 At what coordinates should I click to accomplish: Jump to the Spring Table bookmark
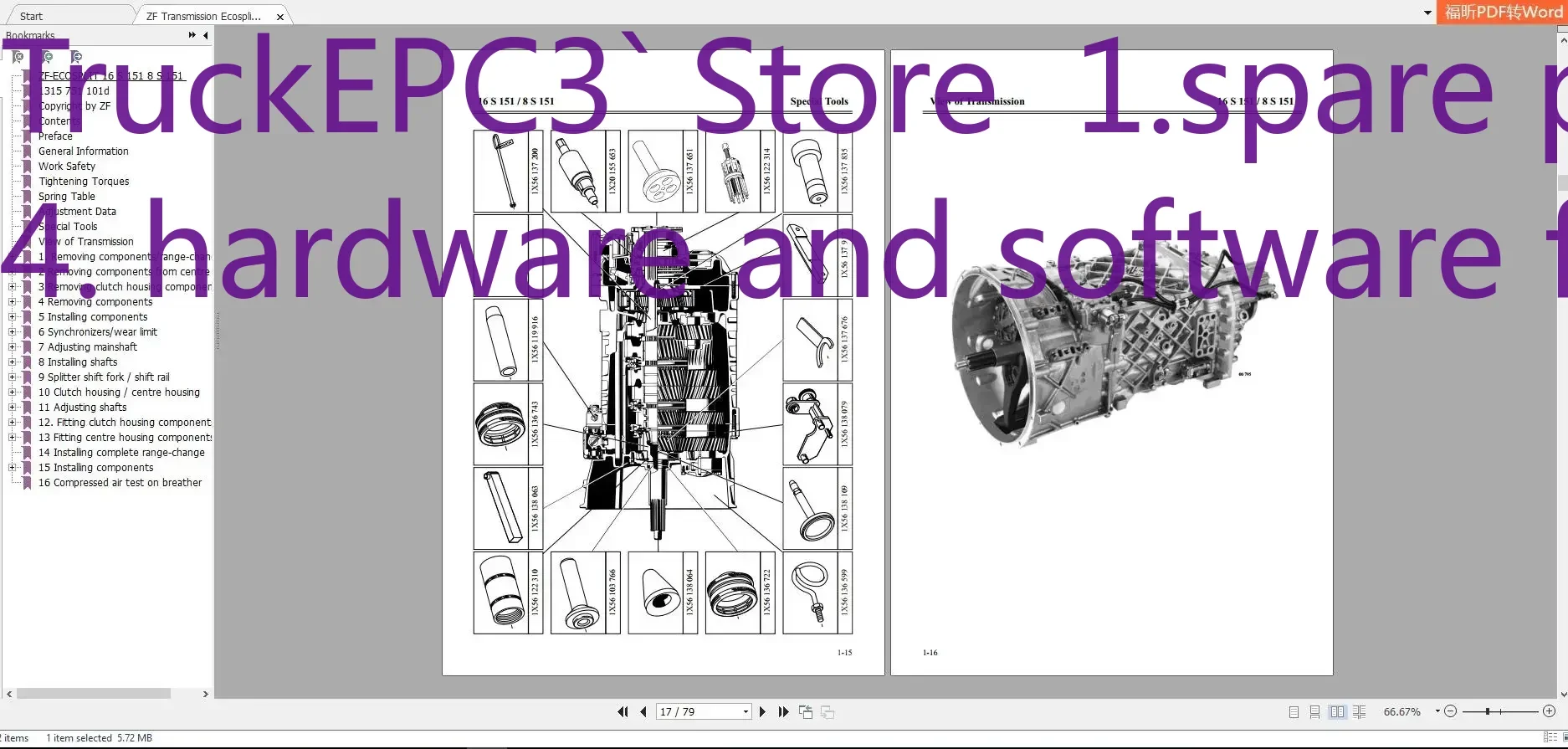pos(67,197)
